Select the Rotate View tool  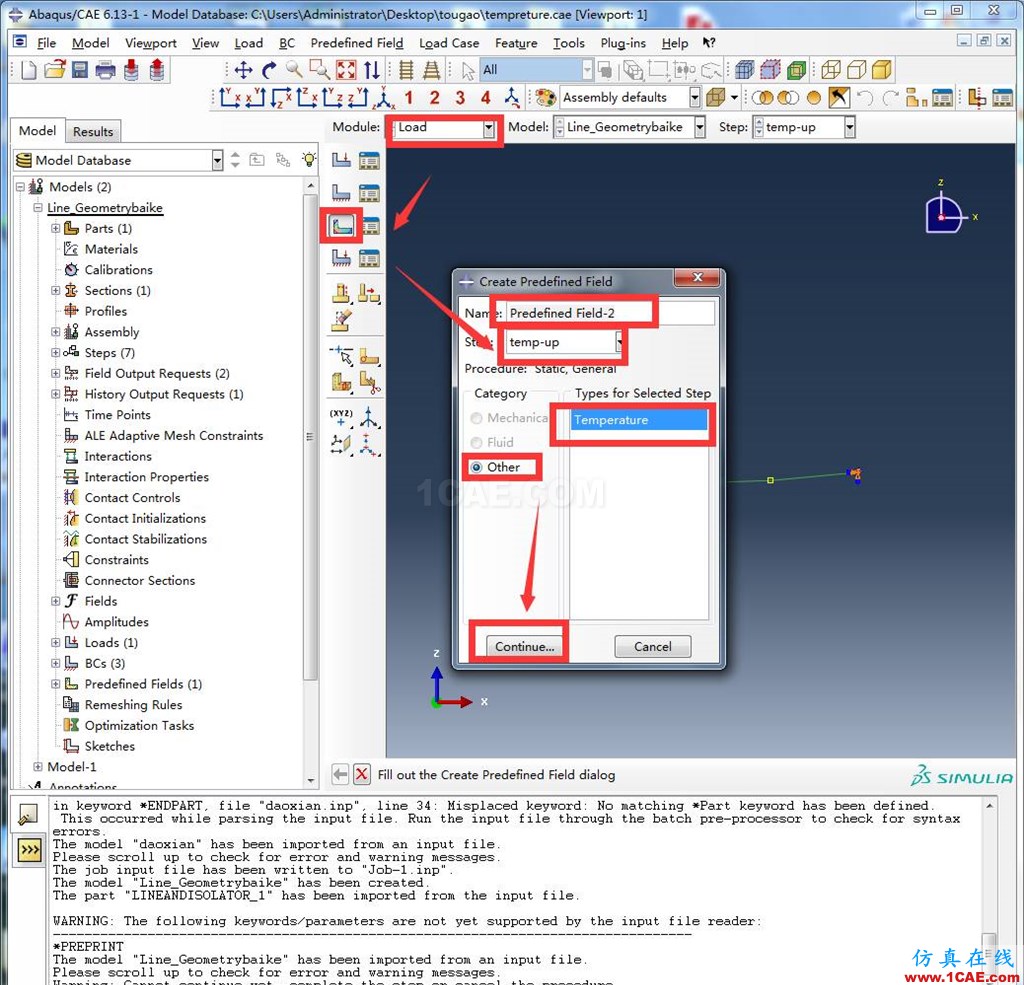(x=269, y=70)
